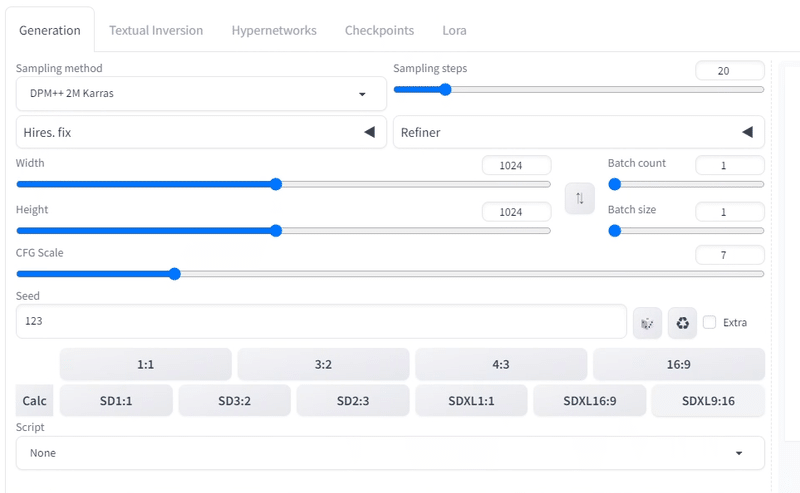Click the Width slider handle
This screenshot has height=493, width=800.
276,184
